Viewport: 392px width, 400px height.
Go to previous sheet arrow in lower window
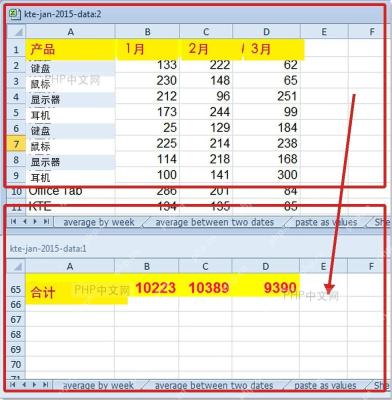[x=24, y=385]
